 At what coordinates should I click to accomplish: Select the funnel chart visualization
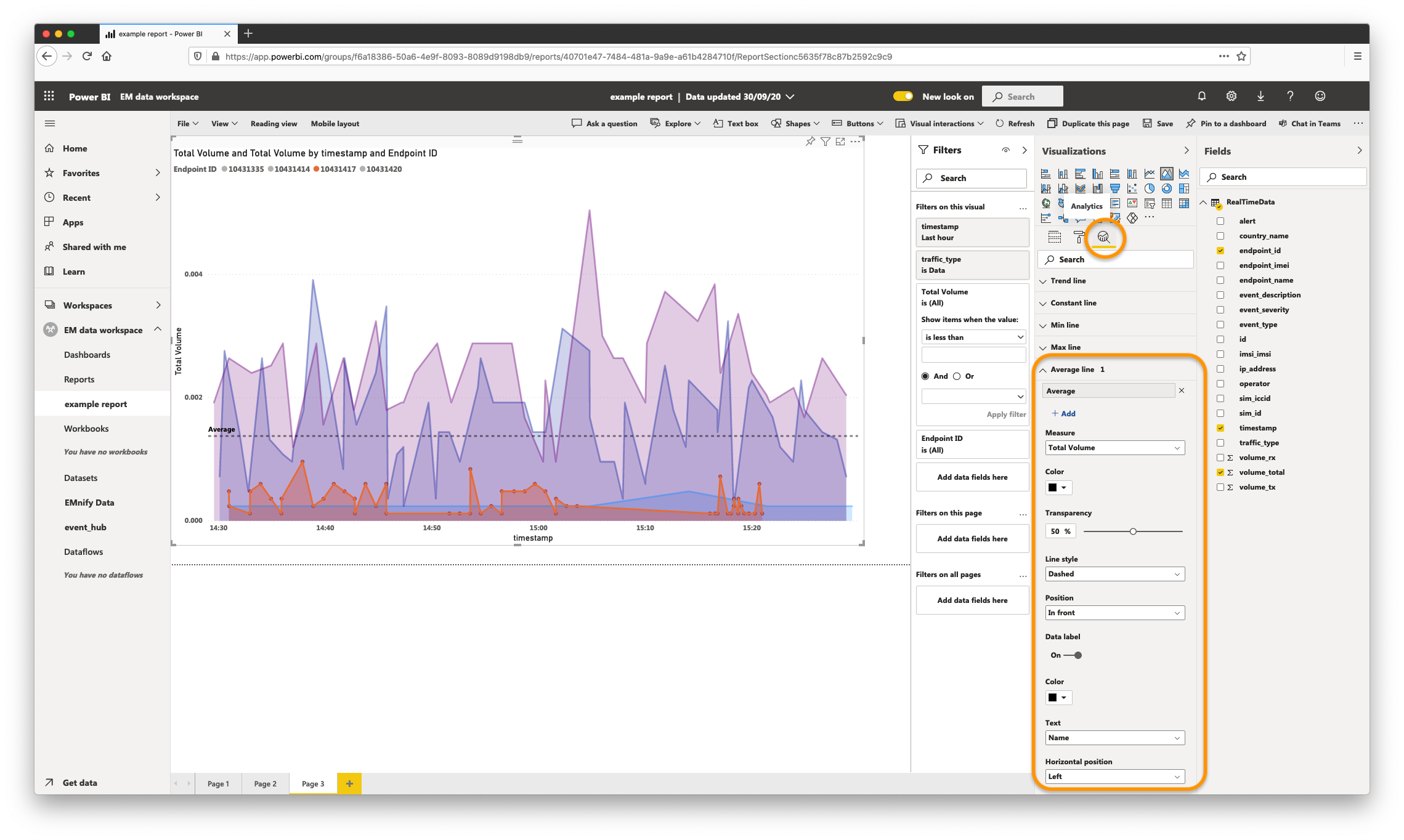[x=1115, y=188]
